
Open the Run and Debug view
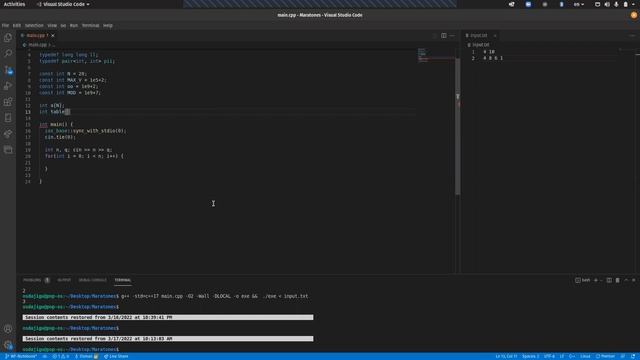click(x=8, y=86)
